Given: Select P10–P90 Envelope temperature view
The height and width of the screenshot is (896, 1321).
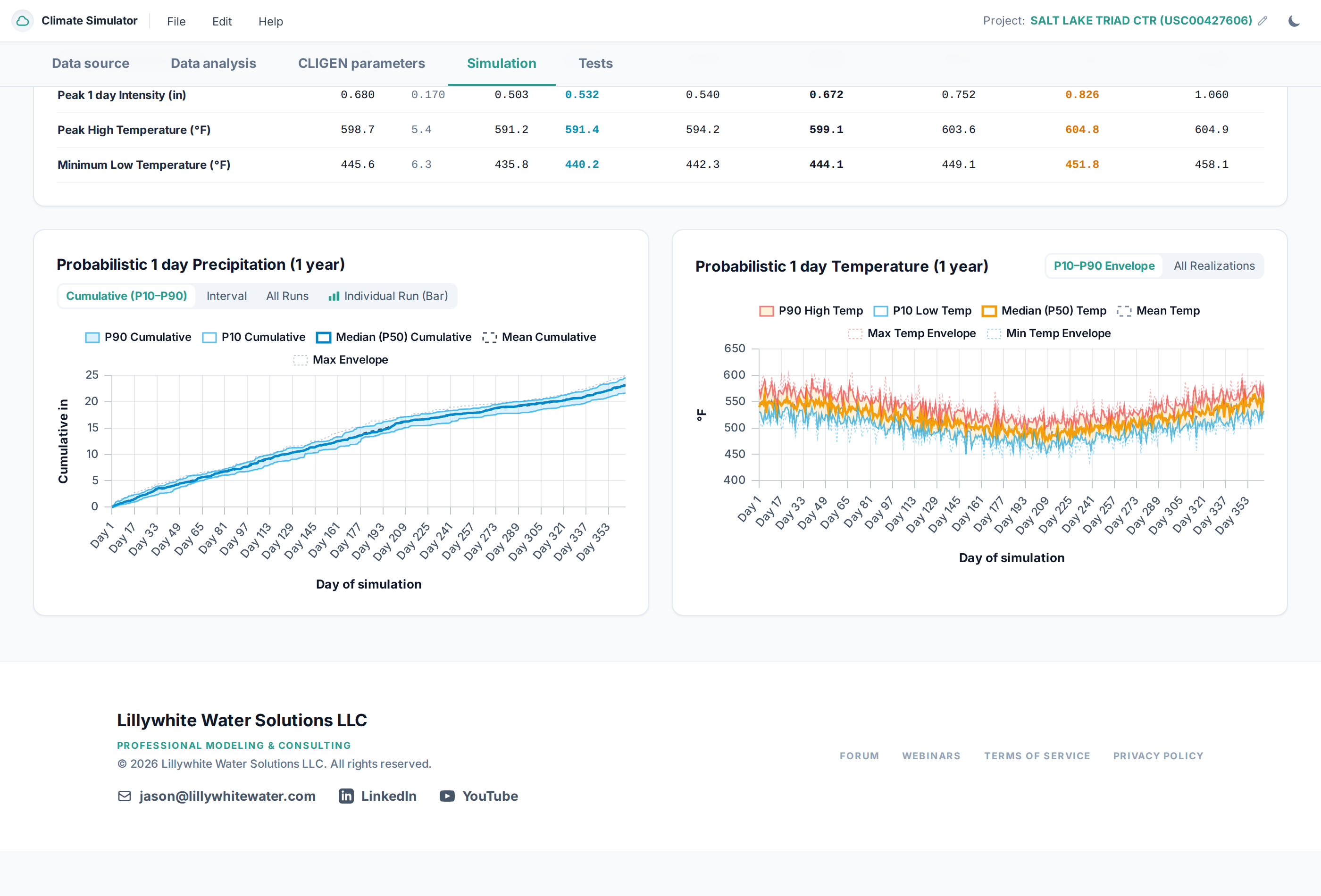Looking at the screenshot, I should [1104, 266].
